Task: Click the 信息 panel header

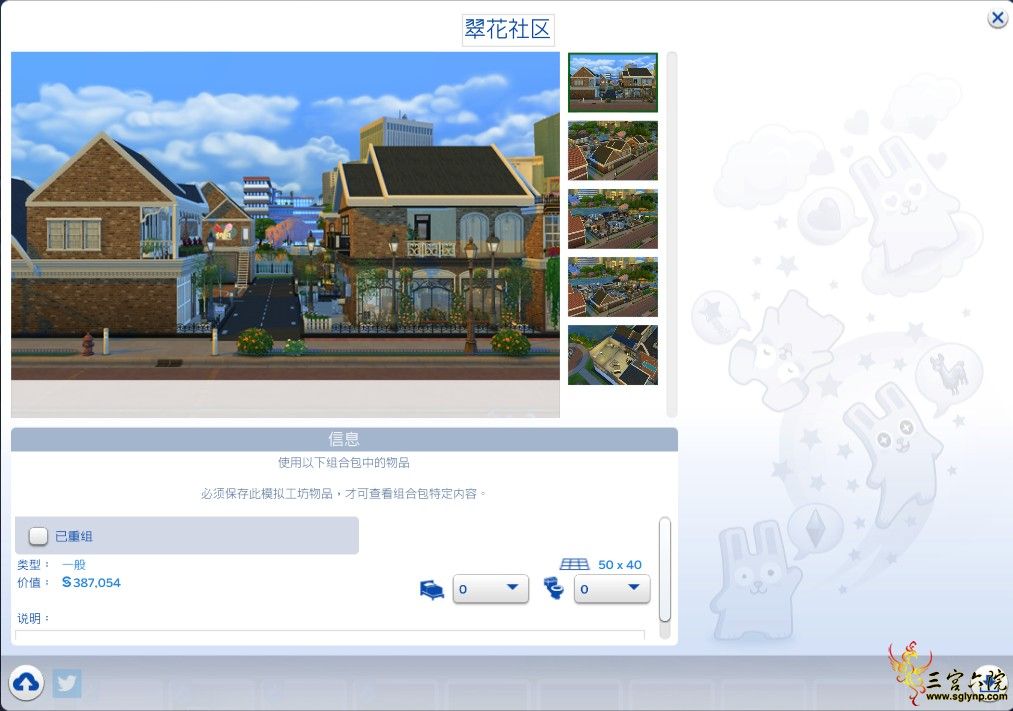Action: click(344, 439)
